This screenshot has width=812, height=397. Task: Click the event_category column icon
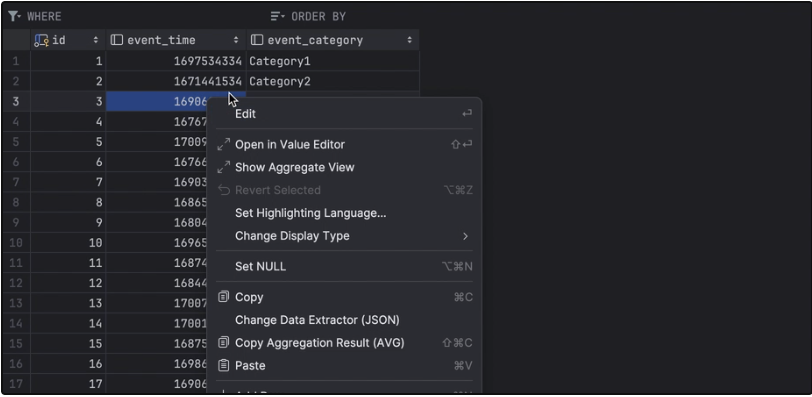[257, 40]
